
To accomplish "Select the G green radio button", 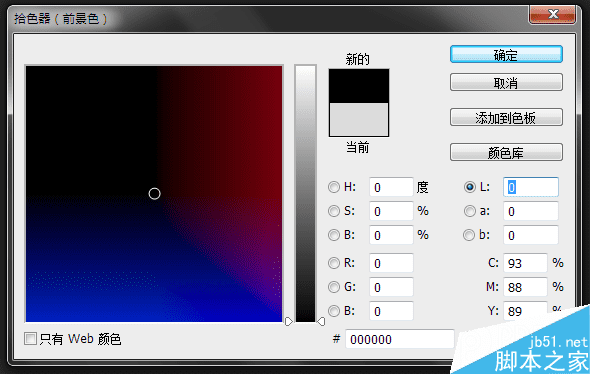I will click(334, 287).
